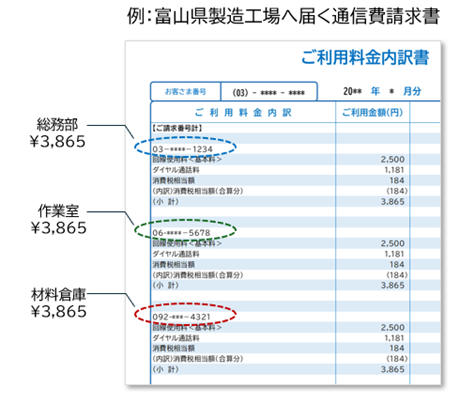Click ¥3,865 amount below 材料倉庫
Viewport: 475px width, 404px height.
[59, 312]
